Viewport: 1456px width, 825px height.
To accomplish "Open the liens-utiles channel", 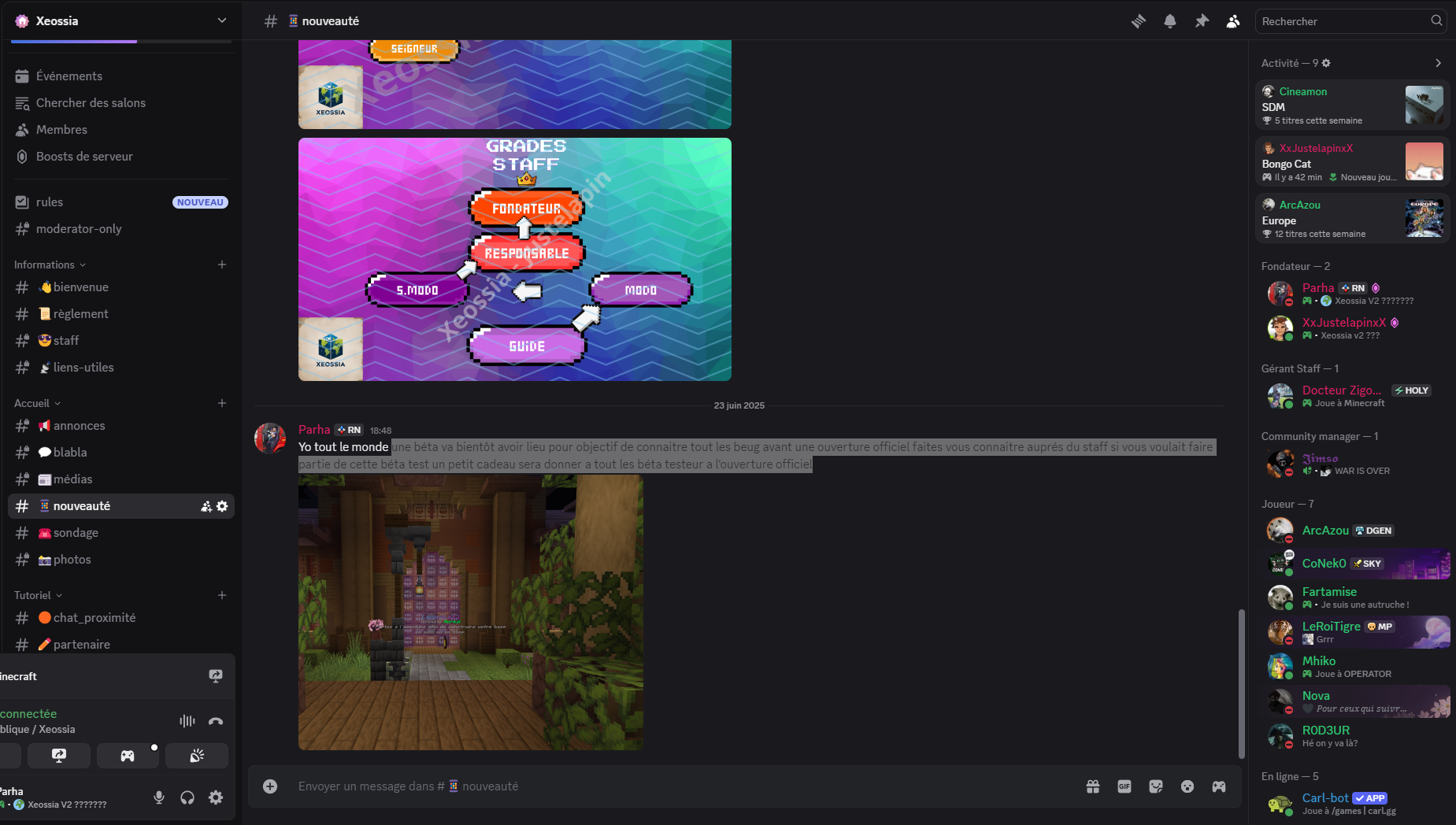I will coord(121,368).
